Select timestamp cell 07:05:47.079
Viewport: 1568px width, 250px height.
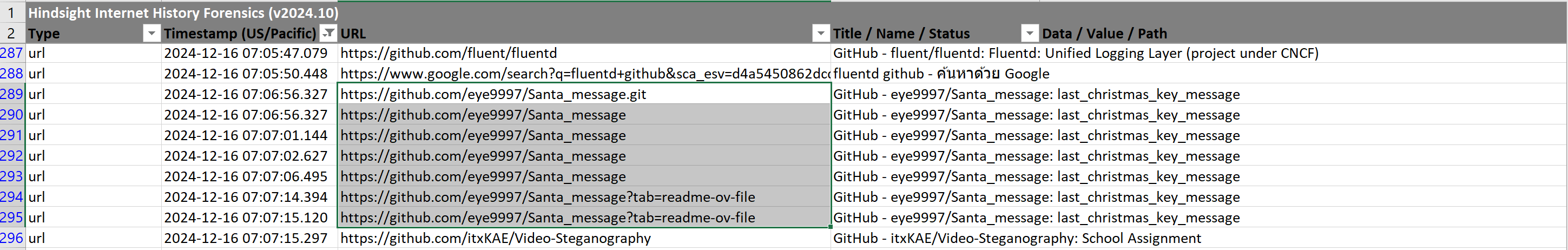pos(246,54)
